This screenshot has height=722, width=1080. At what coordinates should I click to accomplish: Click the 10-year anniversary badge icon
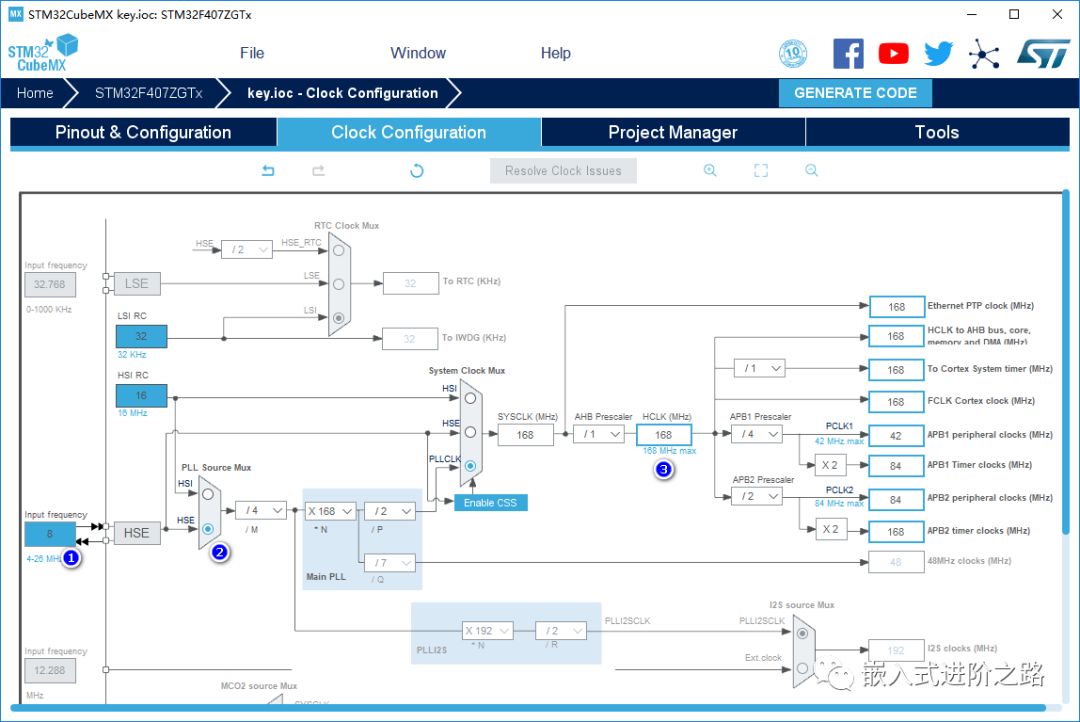click(793, 53)
